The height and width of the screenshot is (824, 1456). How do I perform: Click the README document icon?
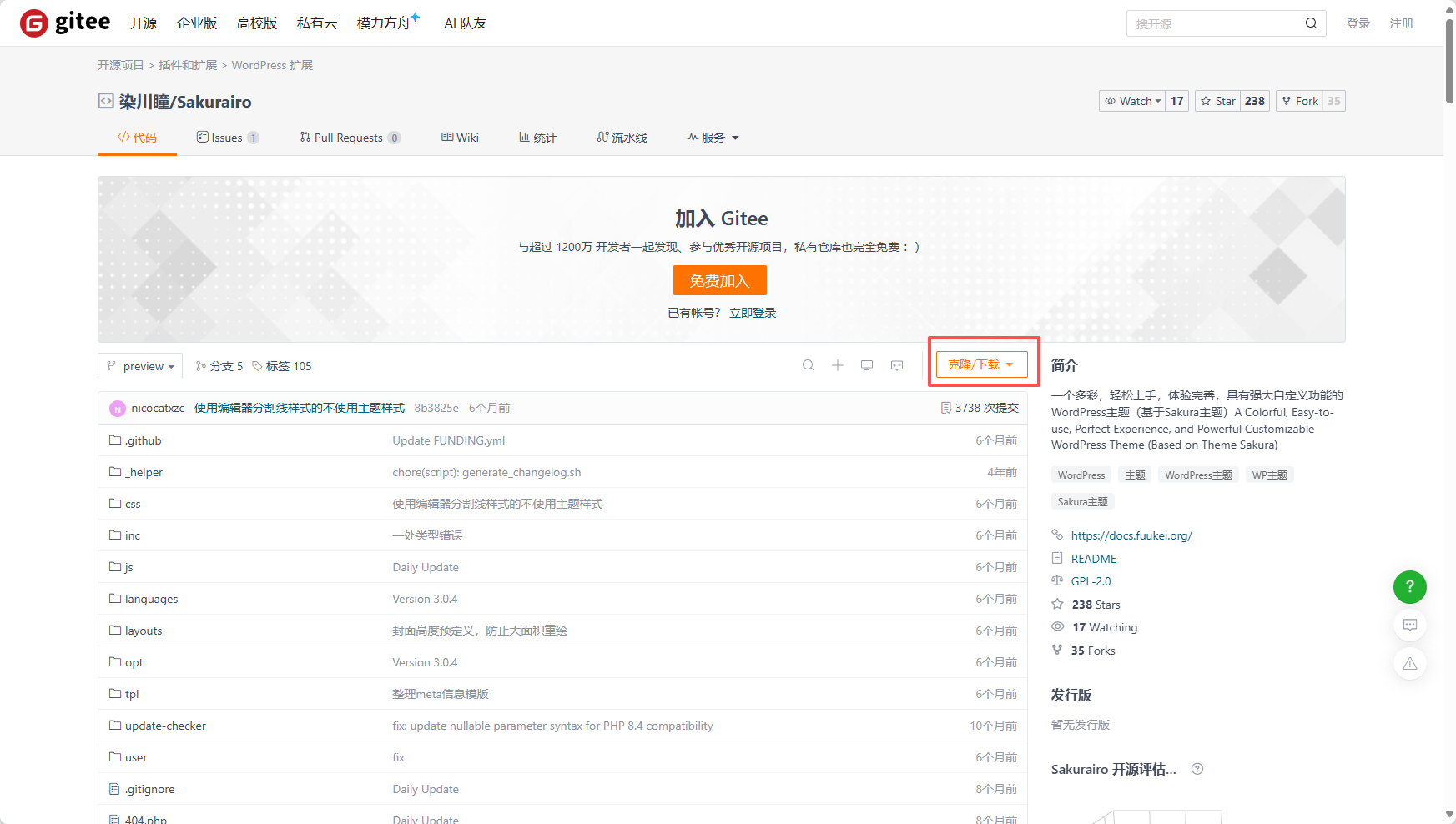[1057, 558]
